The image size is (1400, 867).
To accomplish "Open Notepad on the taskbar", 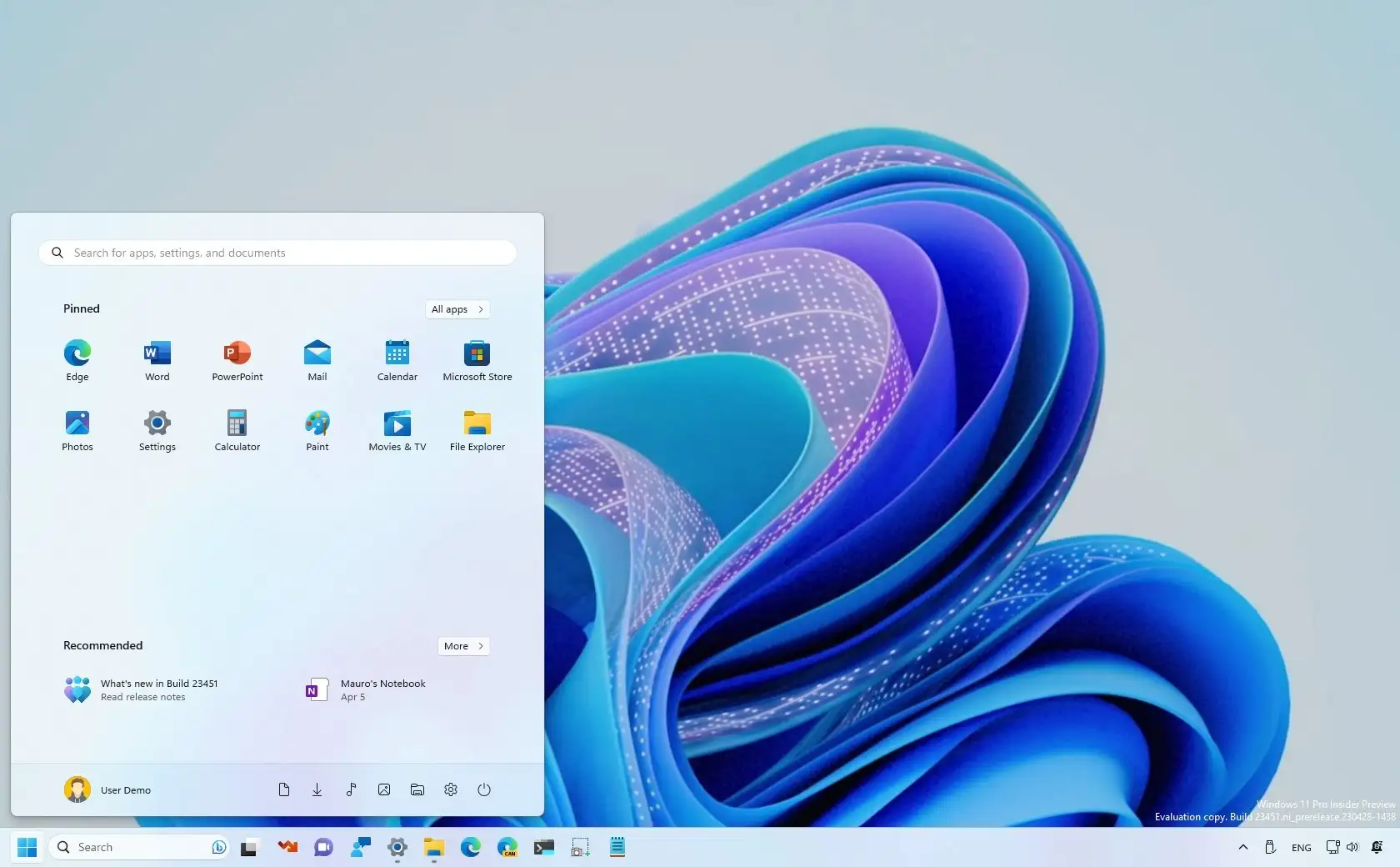I will (x=617, y=847).
